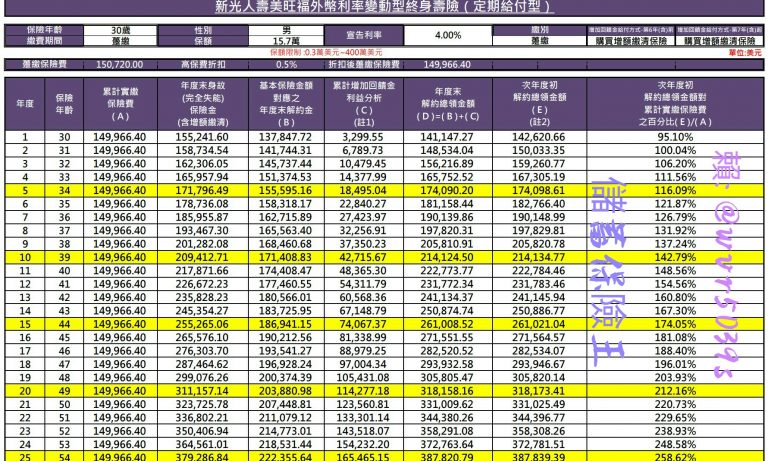Click the 累計增加回饋金 (C) column header
The height and width of the screenshot is (461, 768).
pyautogui.click(x=364, y=103)
